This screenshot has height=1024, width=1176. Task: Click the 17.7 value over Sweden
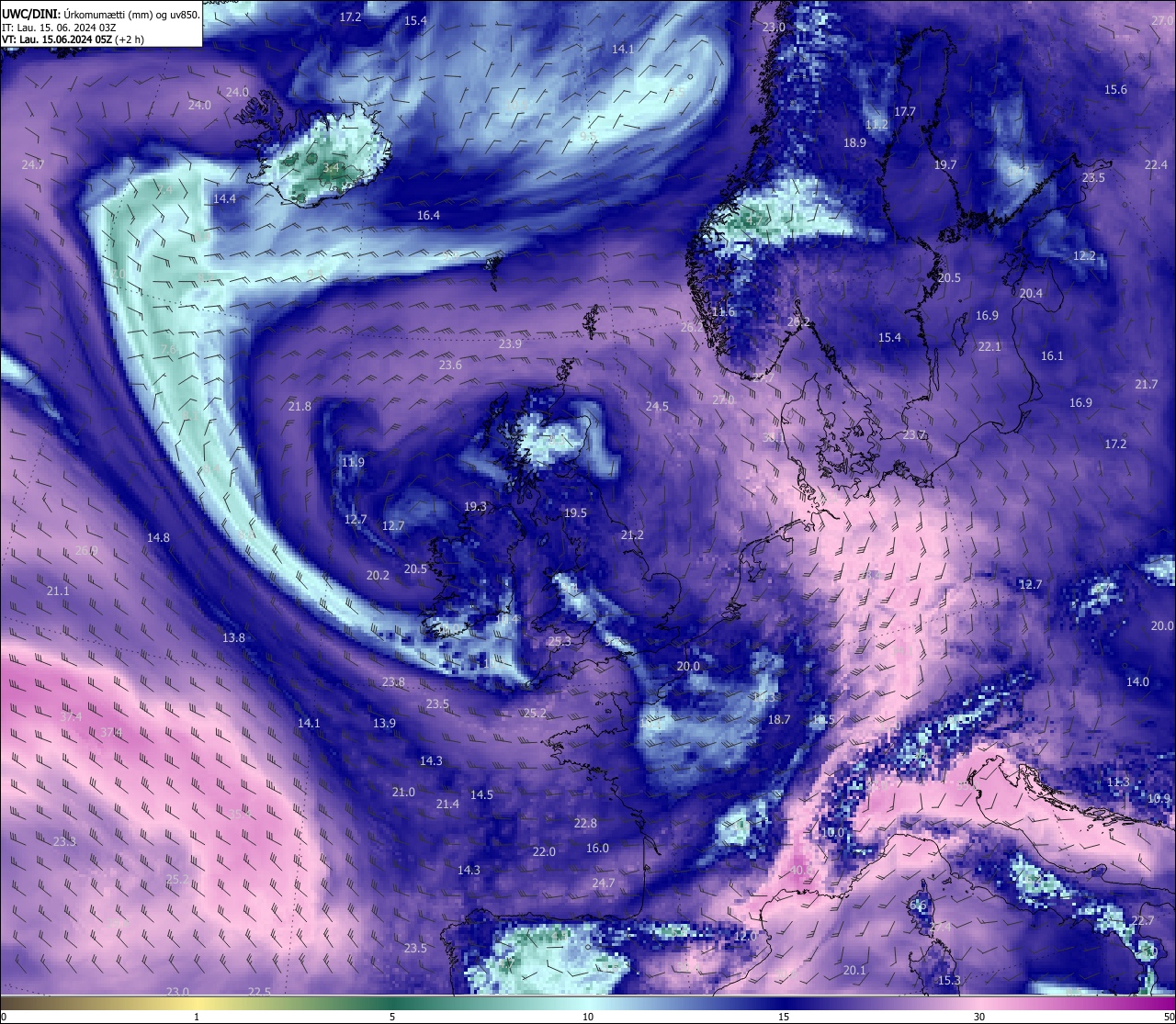[x=905, y=111]
